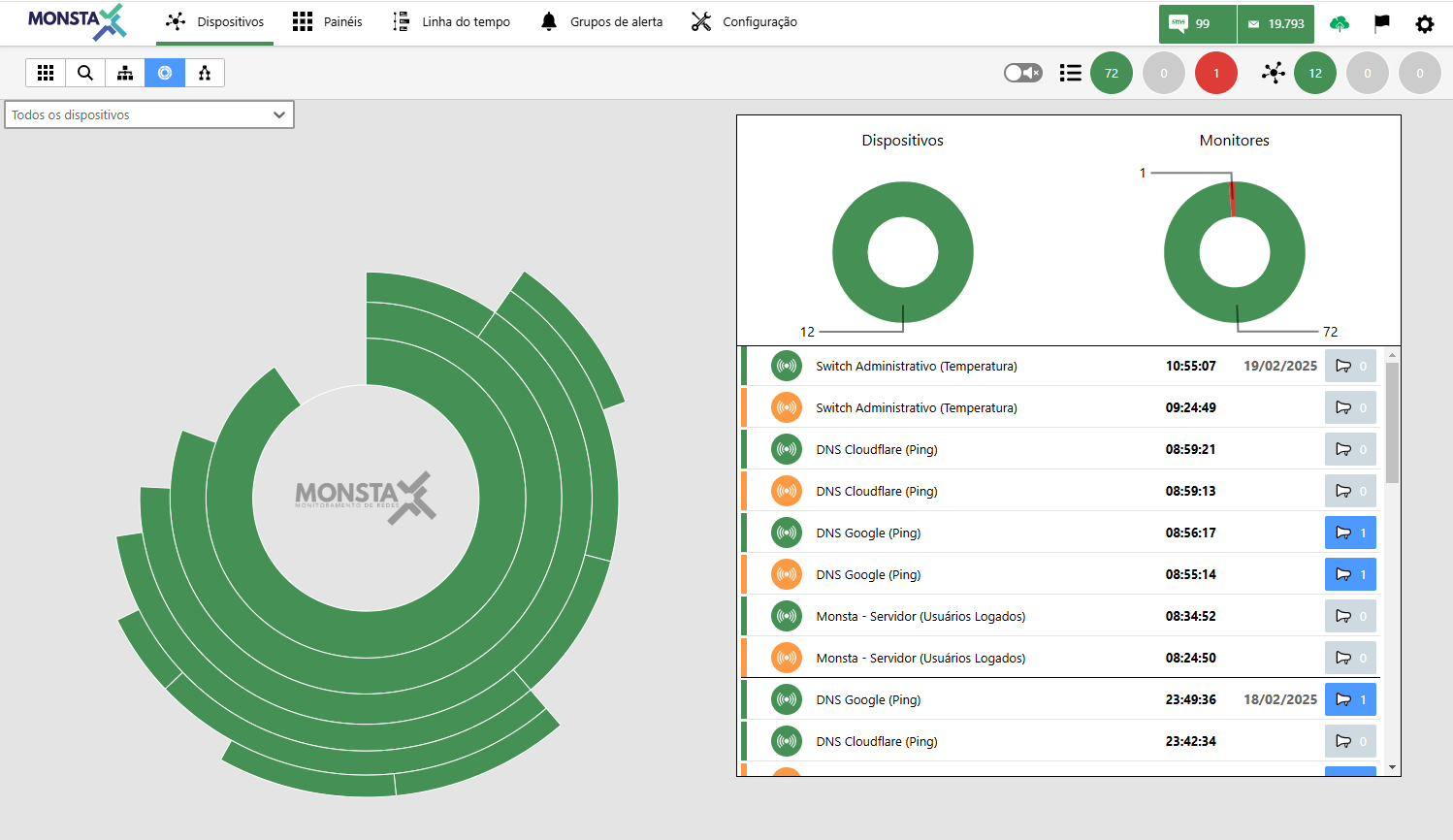Click the search magnifier view icon
The image size is (1453, 840).
(x=85, y=73)
